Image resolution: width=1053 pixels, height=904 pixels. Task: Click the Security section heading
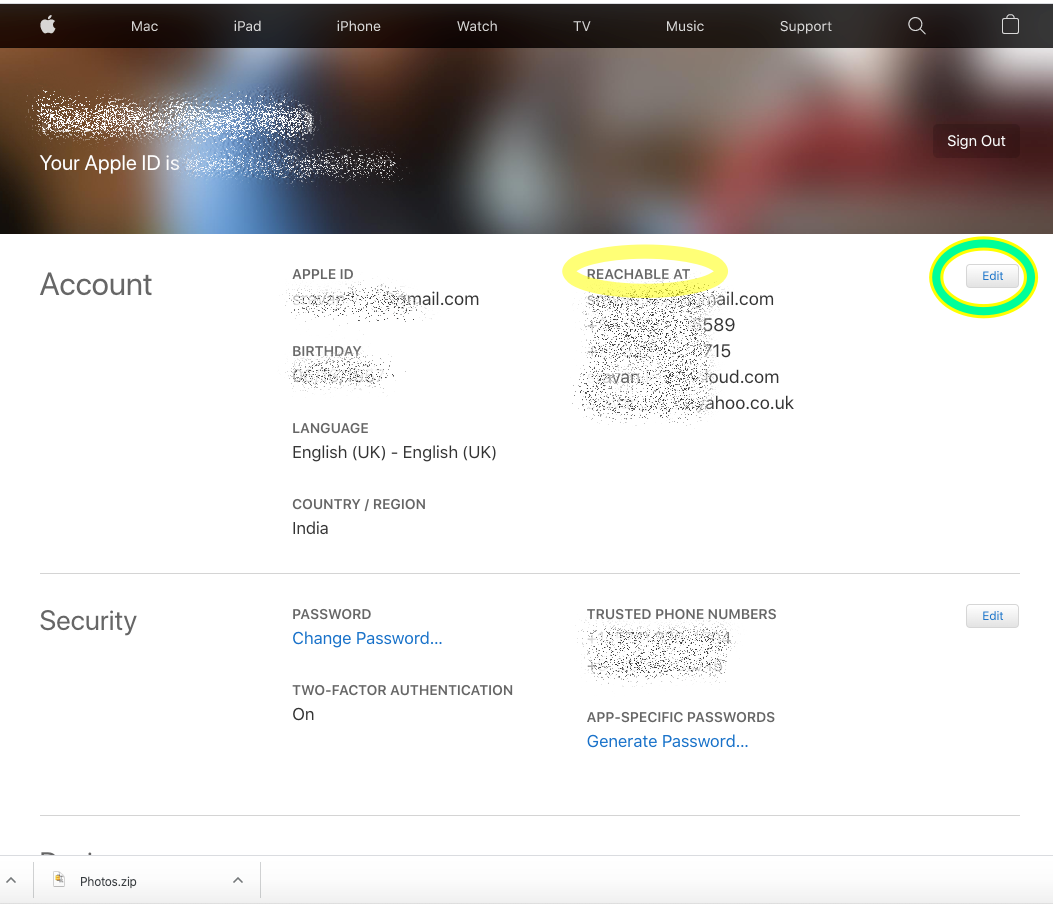pos(88,621)
